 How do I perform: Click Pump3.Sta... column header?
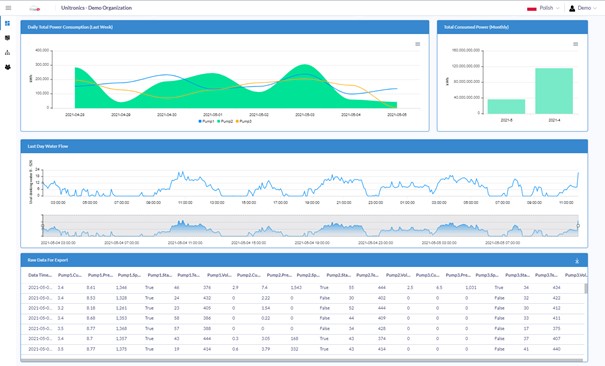coord(517,275)
